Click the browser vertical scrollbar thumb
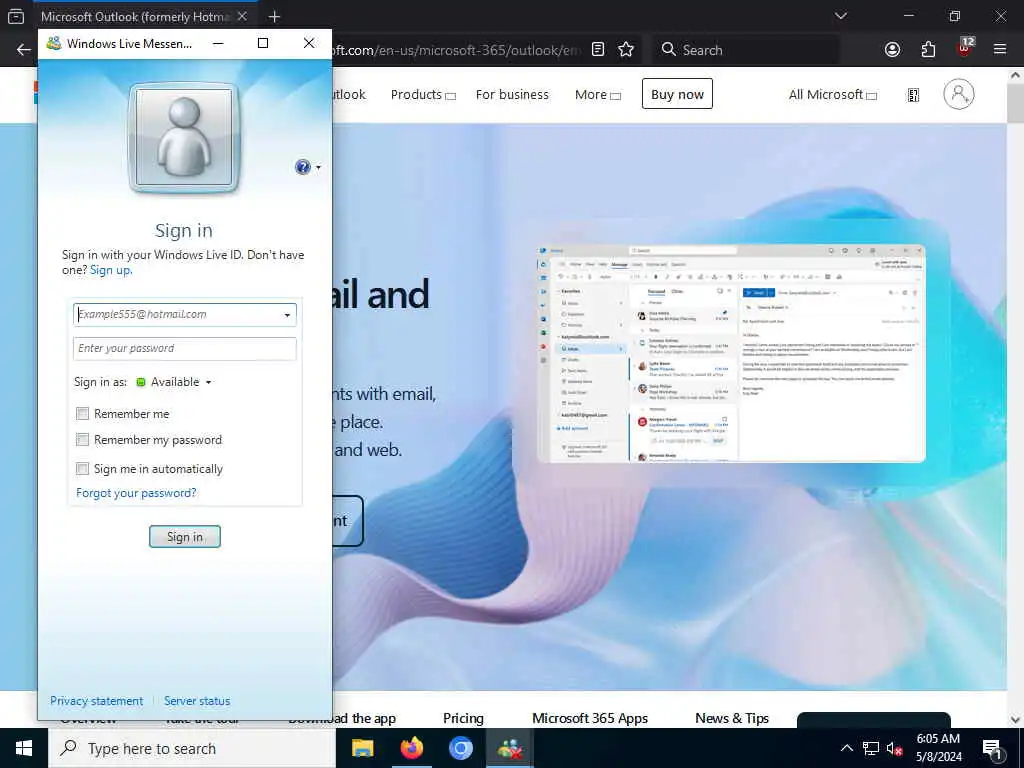 (1016, 103)
